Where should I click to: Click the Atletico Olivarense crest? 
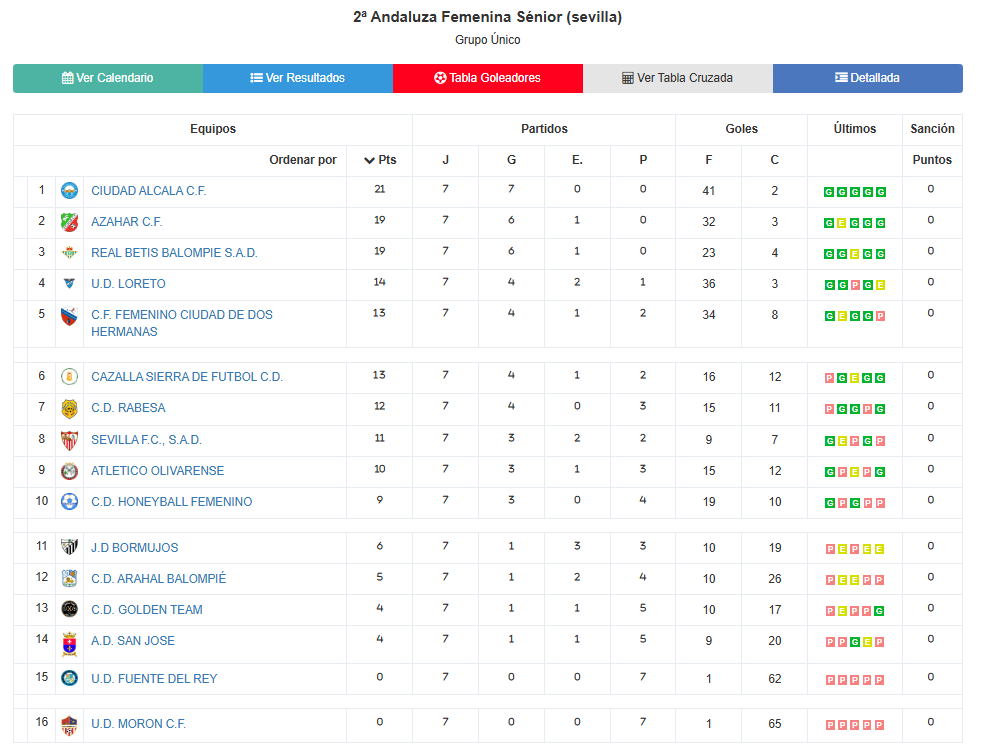coord(69,471)
